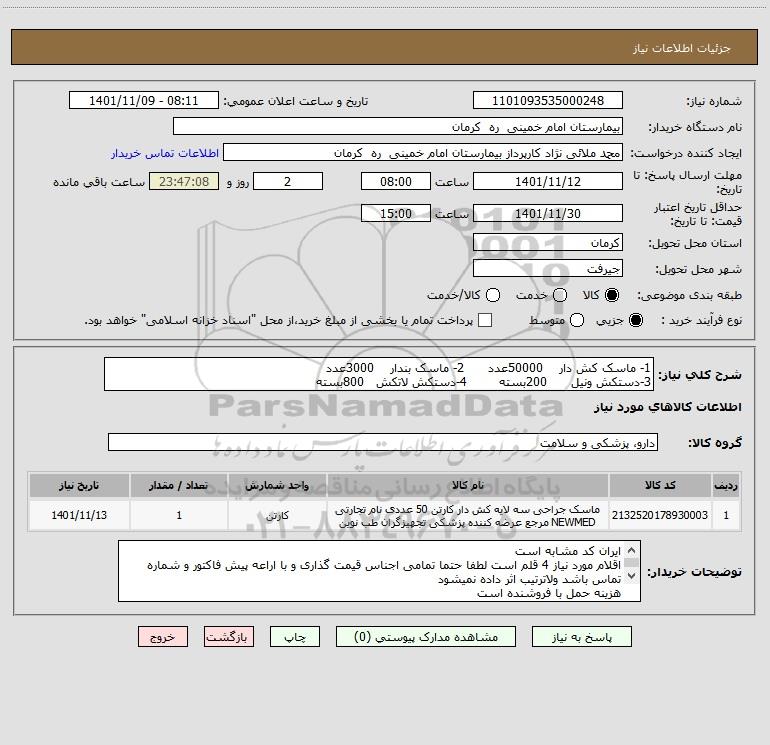Click the price validity date 1401/11/30

click(x=548, y=214)
